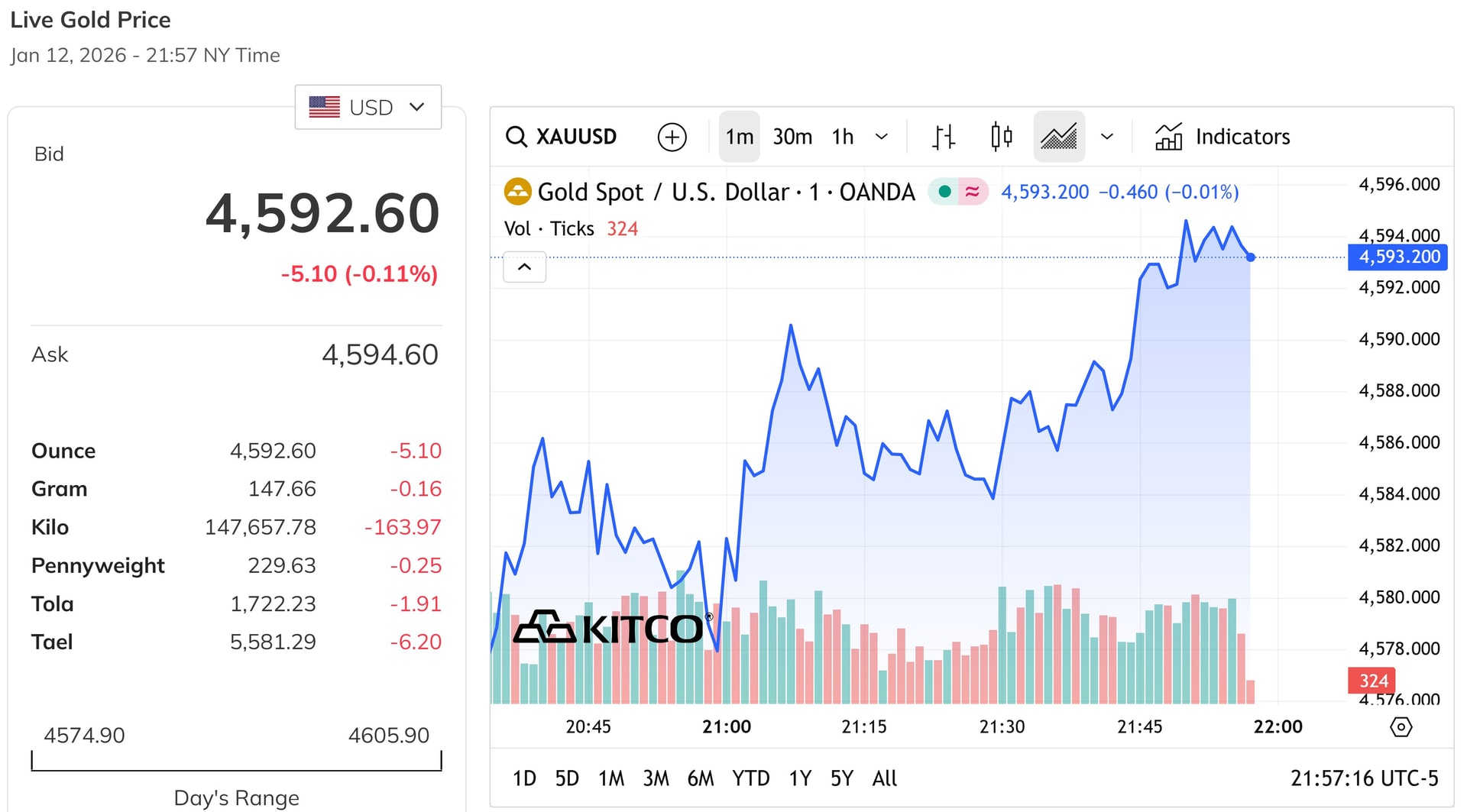Open chart settings gear icon
The width and height of the screenshot is (1467, 812).
coord(1401,726)
